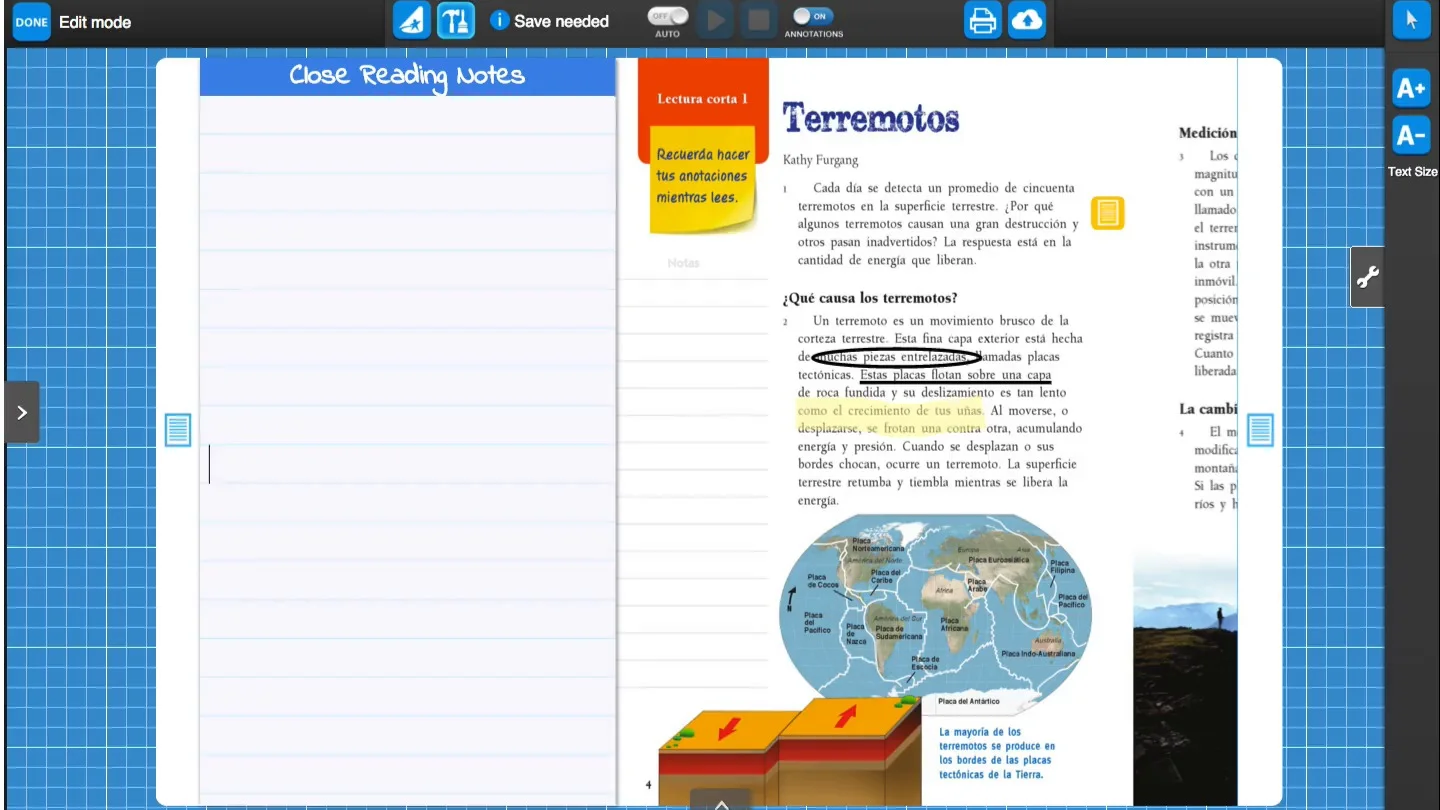
Task: Select the shooting star tool icon
Action: 412,21
